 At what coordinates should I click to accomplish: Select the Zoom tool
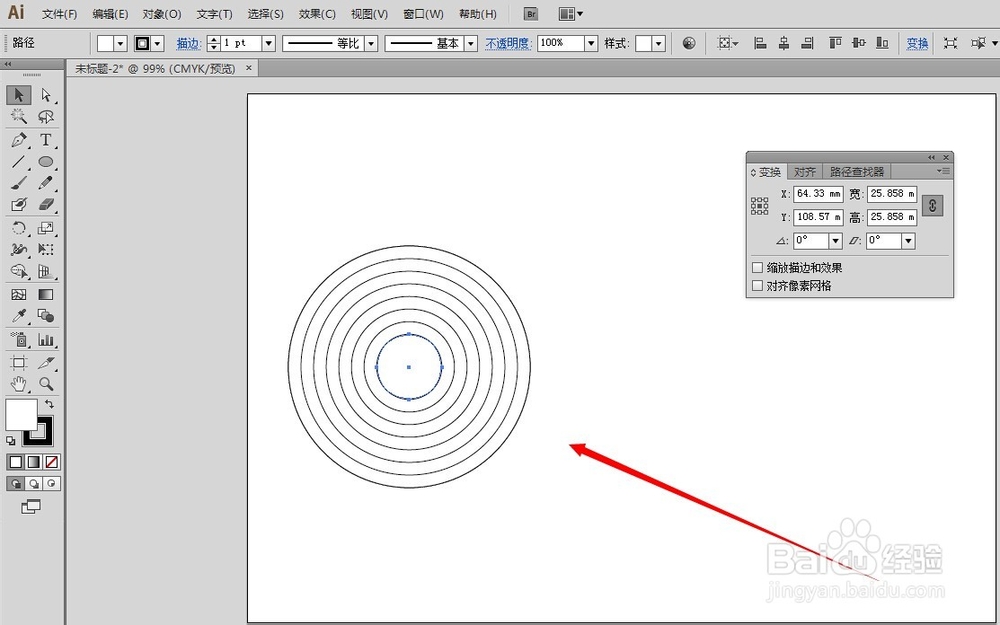45,383
